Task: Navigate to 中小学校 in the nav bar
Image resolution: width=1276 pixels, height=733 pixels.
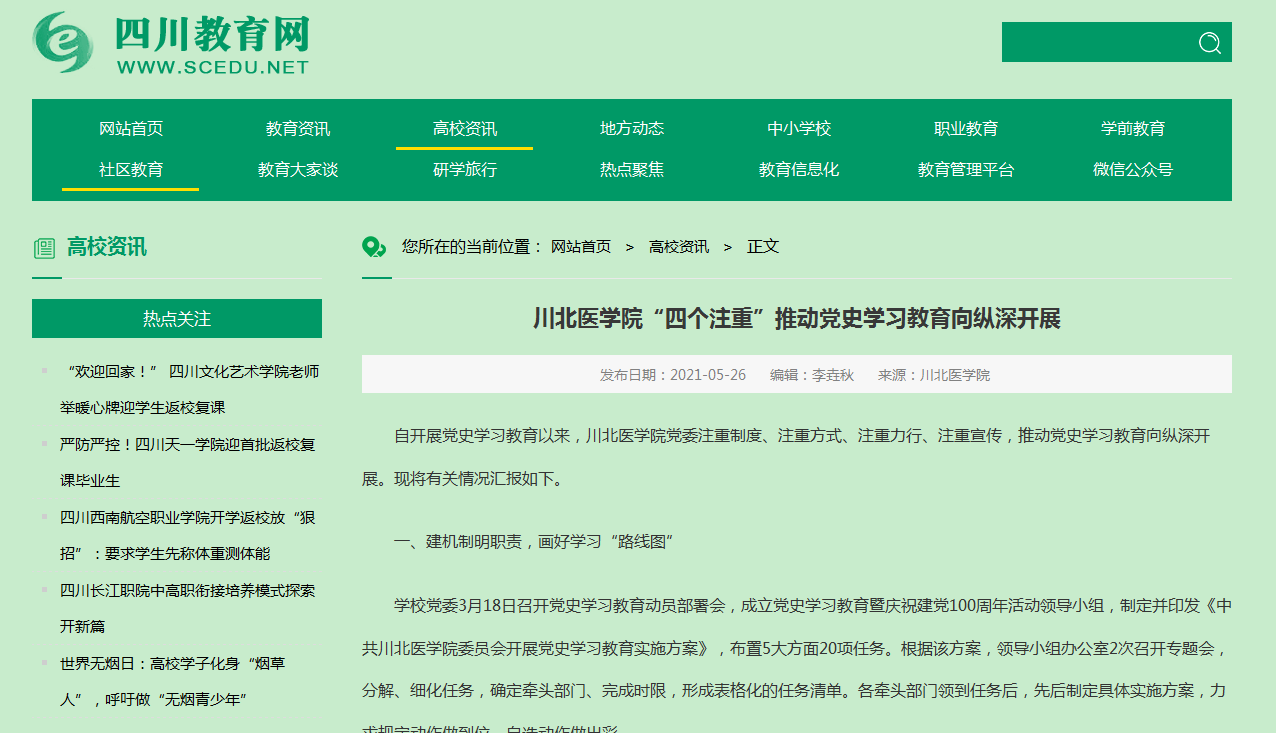Action: click(799, 128)
